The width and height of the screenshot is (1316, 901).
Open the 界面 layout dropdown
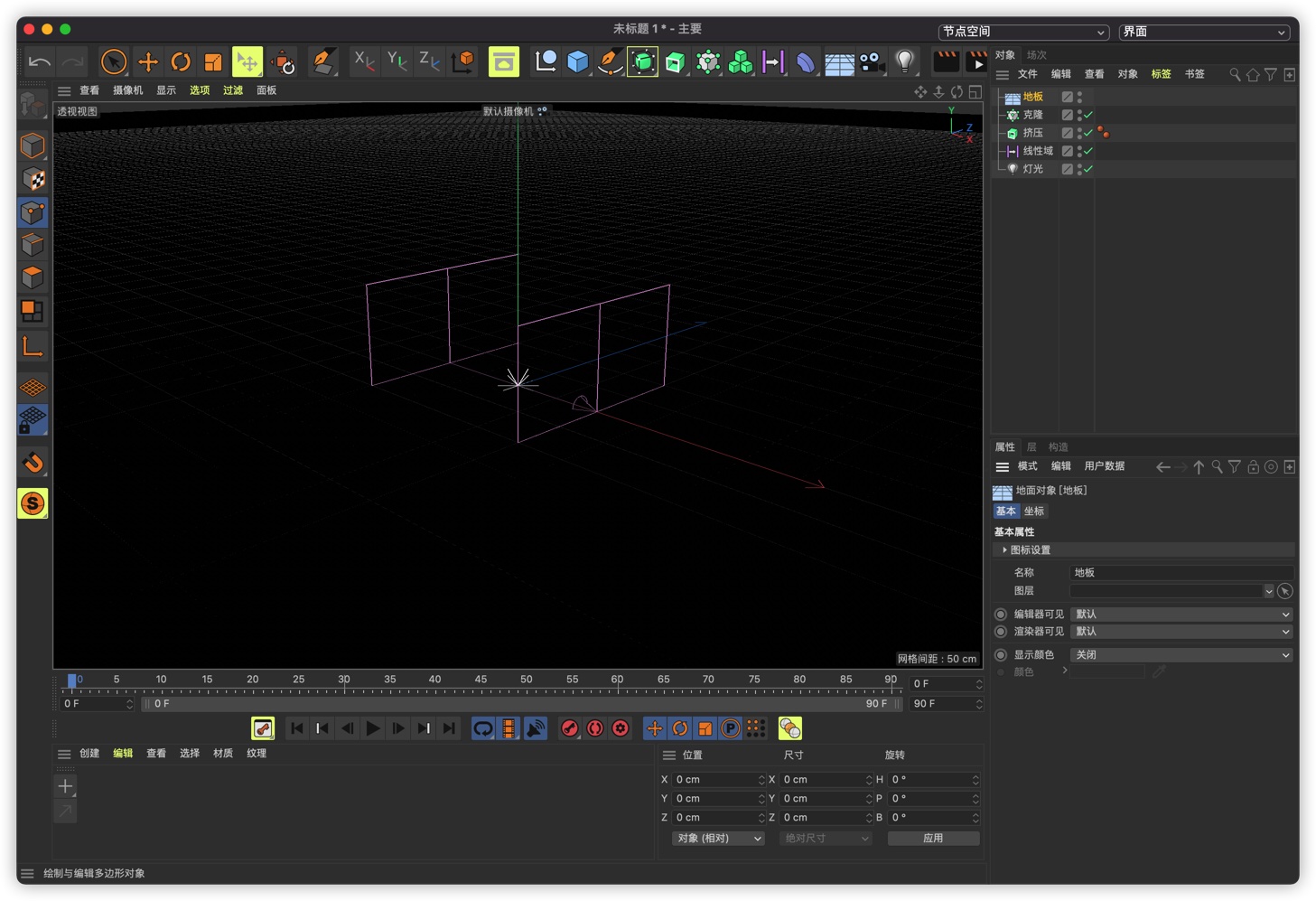click(x=1204, y=32)
